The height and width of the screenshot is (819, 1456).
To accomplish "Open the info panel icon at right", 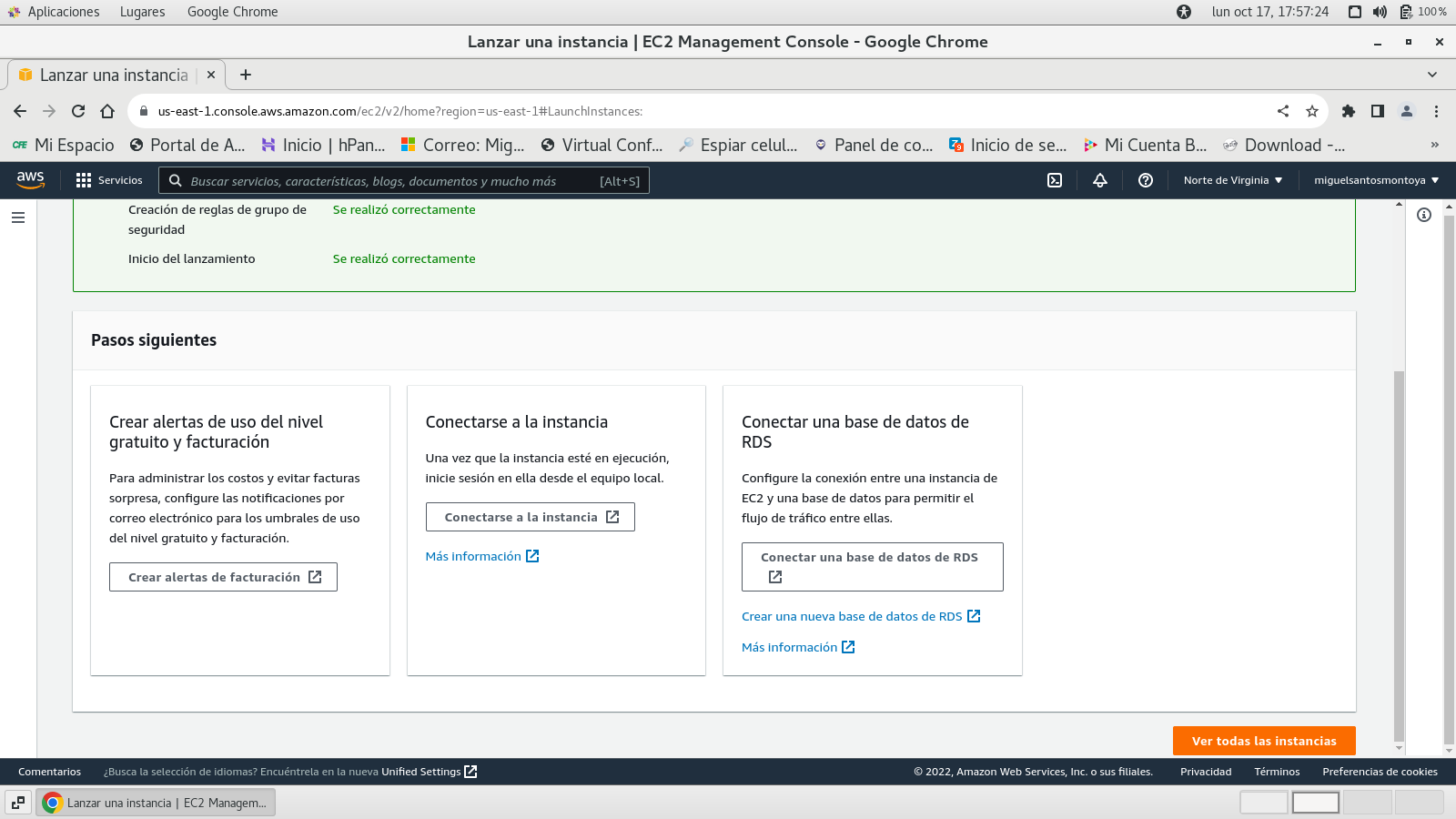I will click(1424, 215).
